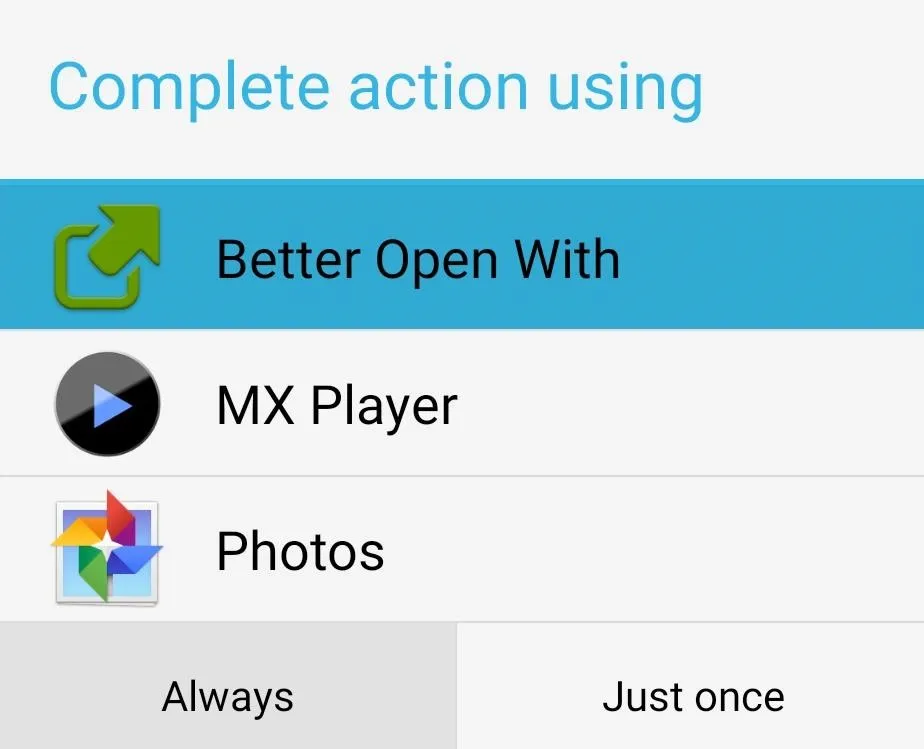The height and width of the screenshot is (749, 924).
Task: Click blank space right of MX Player label
Action: [689, 404]
